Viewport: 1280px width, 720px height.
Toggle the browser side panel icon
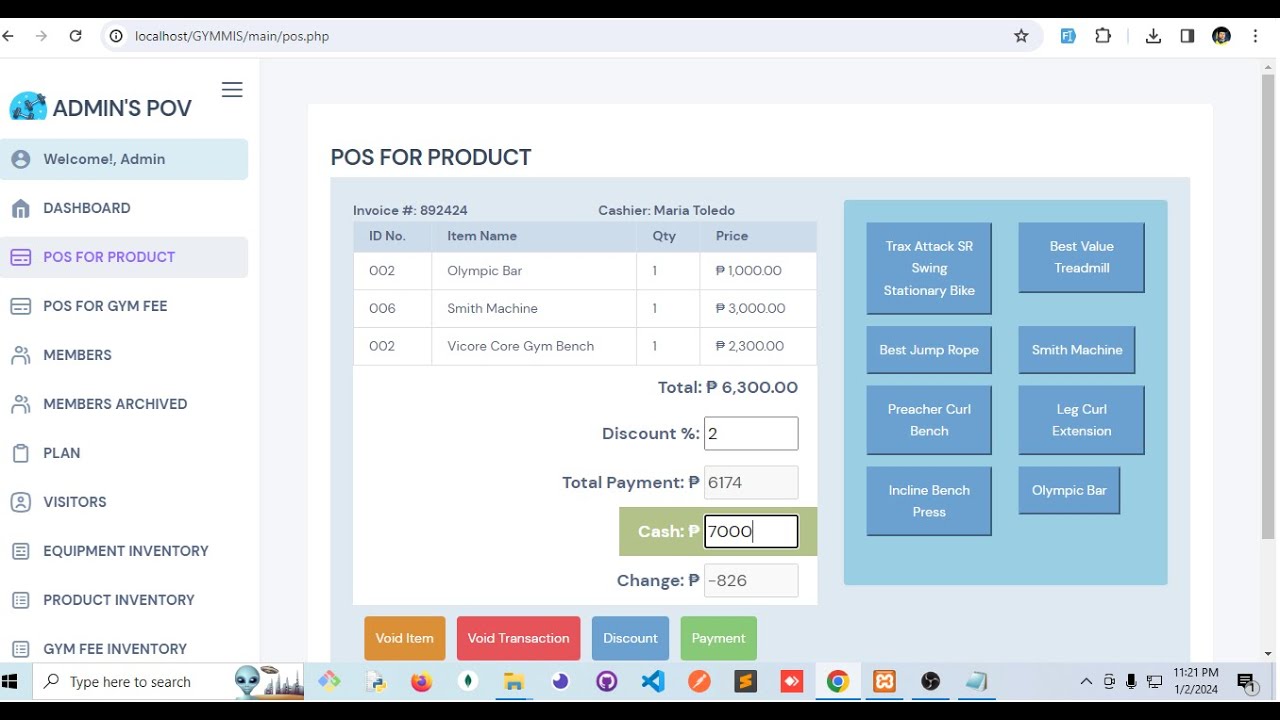tap(1187, 36)
